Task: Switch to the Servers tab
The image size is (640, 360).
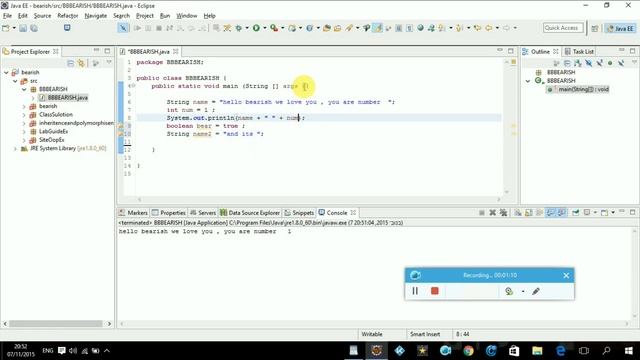Action: [x=203, y=213]
